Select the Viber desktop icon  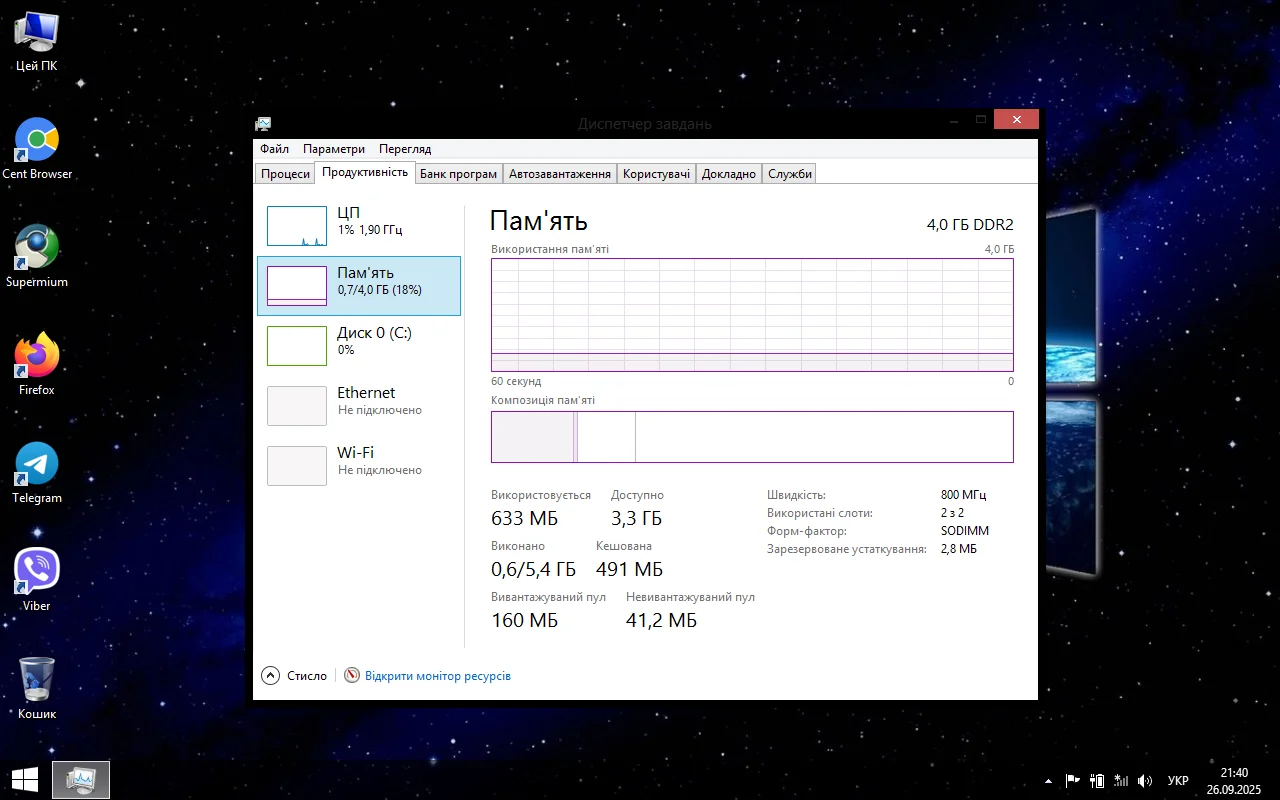[x=37, y=573]
